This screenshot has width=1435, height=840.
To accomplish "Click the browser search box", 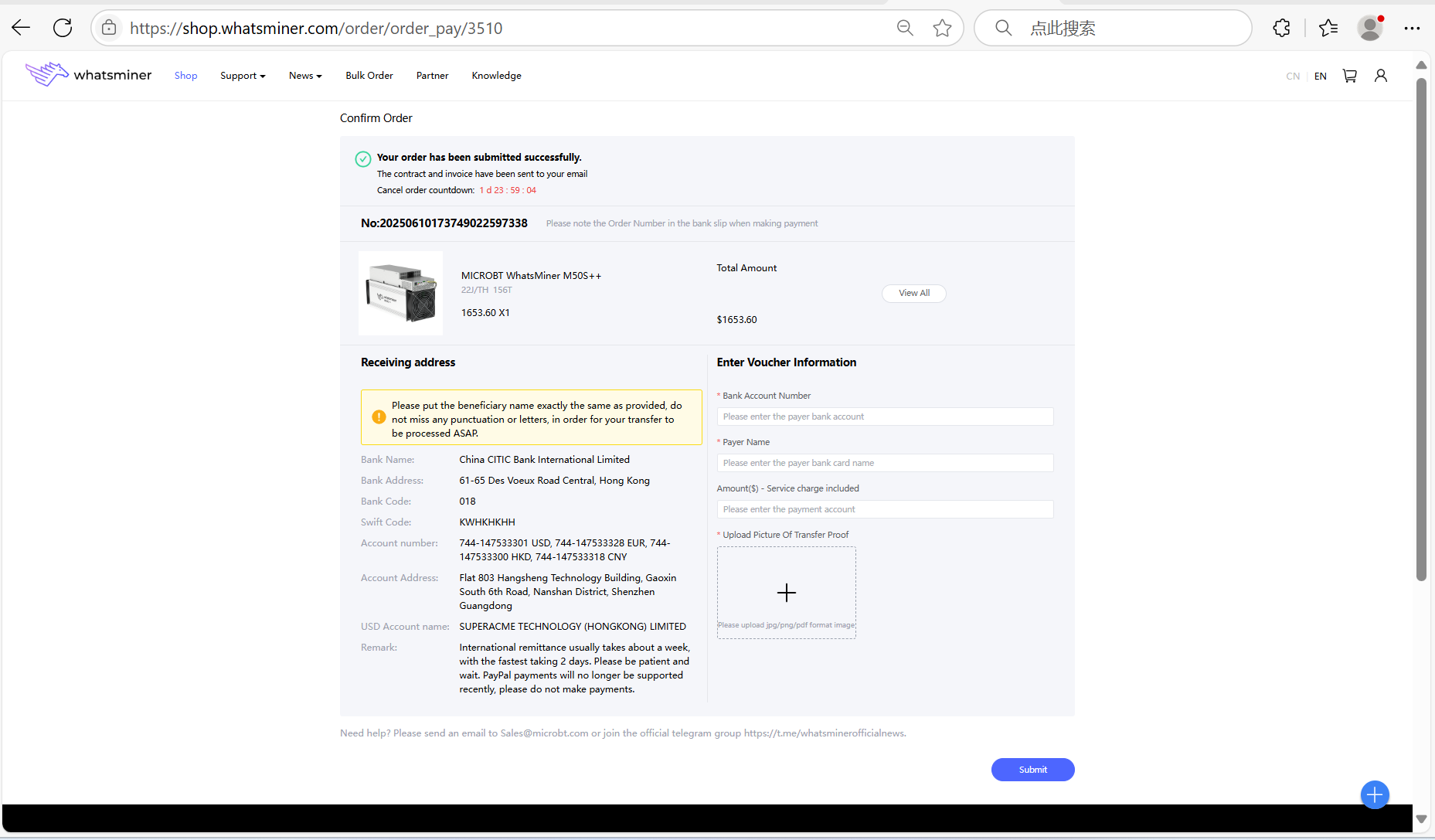I will (x=1113, y=28).
